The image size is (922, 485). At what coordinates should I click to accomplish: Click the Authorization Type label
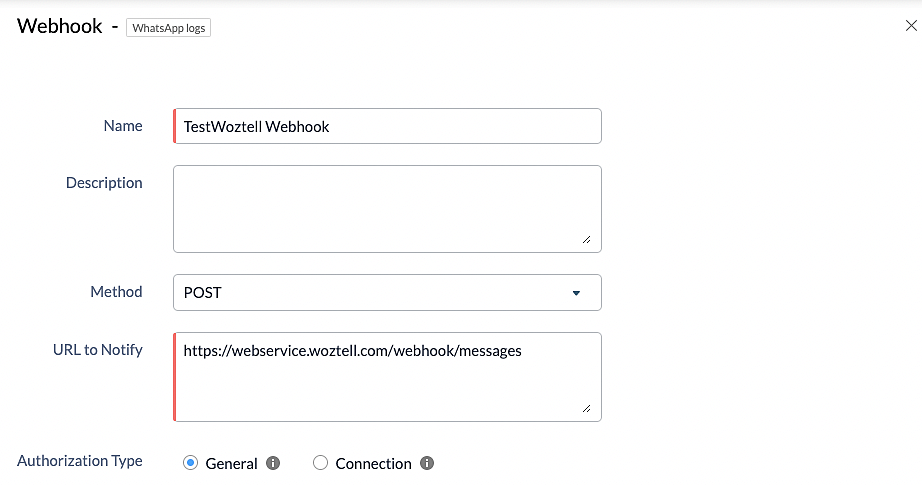pos(80,461)
